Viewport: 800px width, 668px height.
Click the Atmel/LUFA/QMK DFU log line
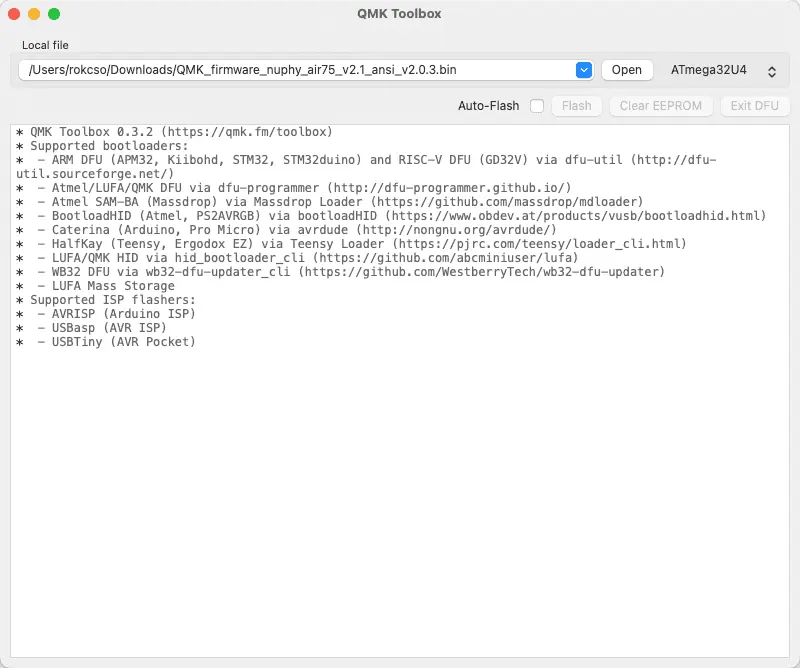(x=293, y=188)
